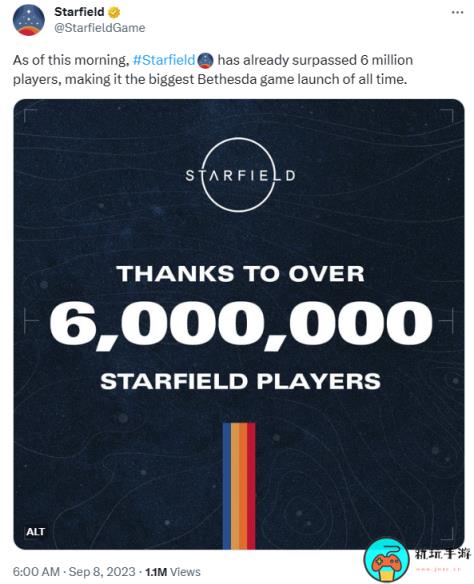Open the @StarfieldGame handle
This screenshot has width=474, height=584.
pos(100,28)
